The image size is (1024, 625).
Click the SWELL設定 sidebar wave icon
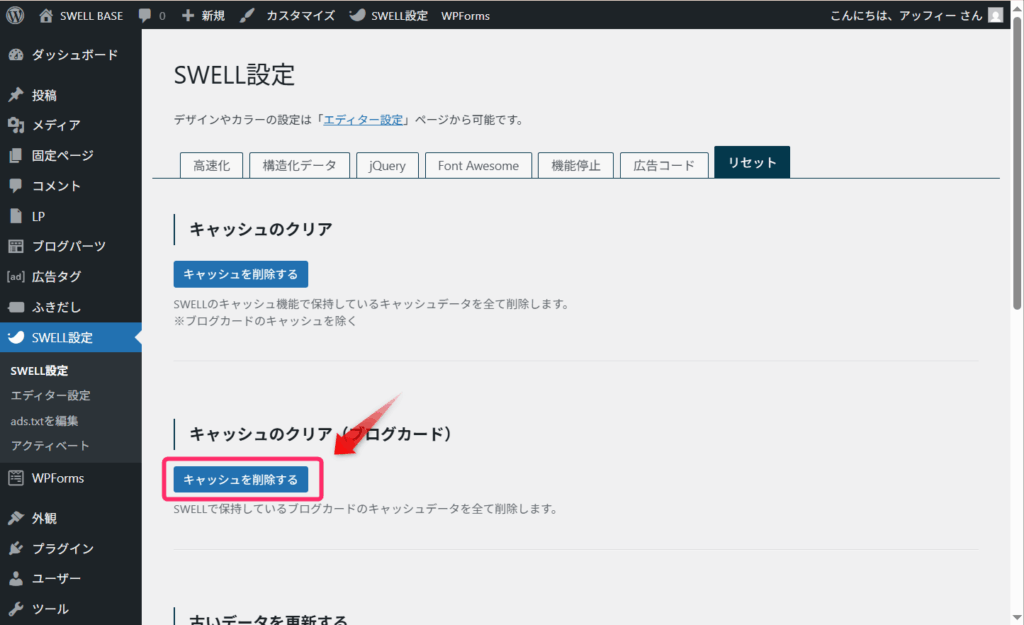tap(16, 337)
